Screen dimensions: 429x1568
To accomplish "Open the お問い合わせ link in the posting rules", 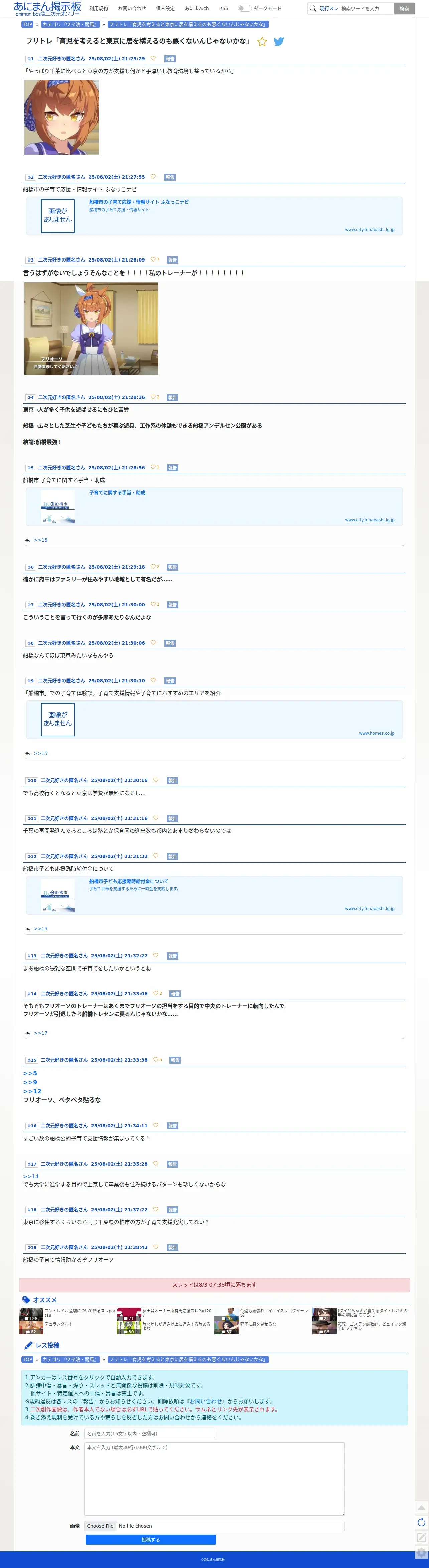I will coord(205,1401).
